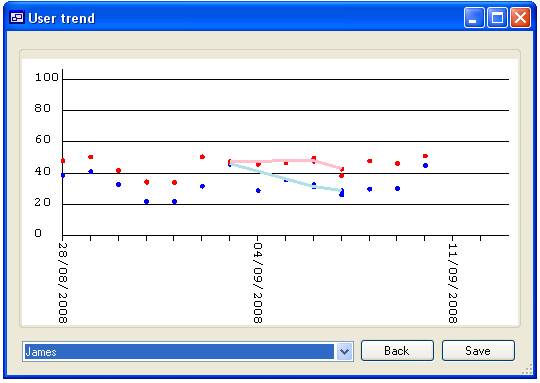Select the 28/08/2008 date axis label
Image resolution: width=540 pixels, height=383 pixels.
click(63, 283)
